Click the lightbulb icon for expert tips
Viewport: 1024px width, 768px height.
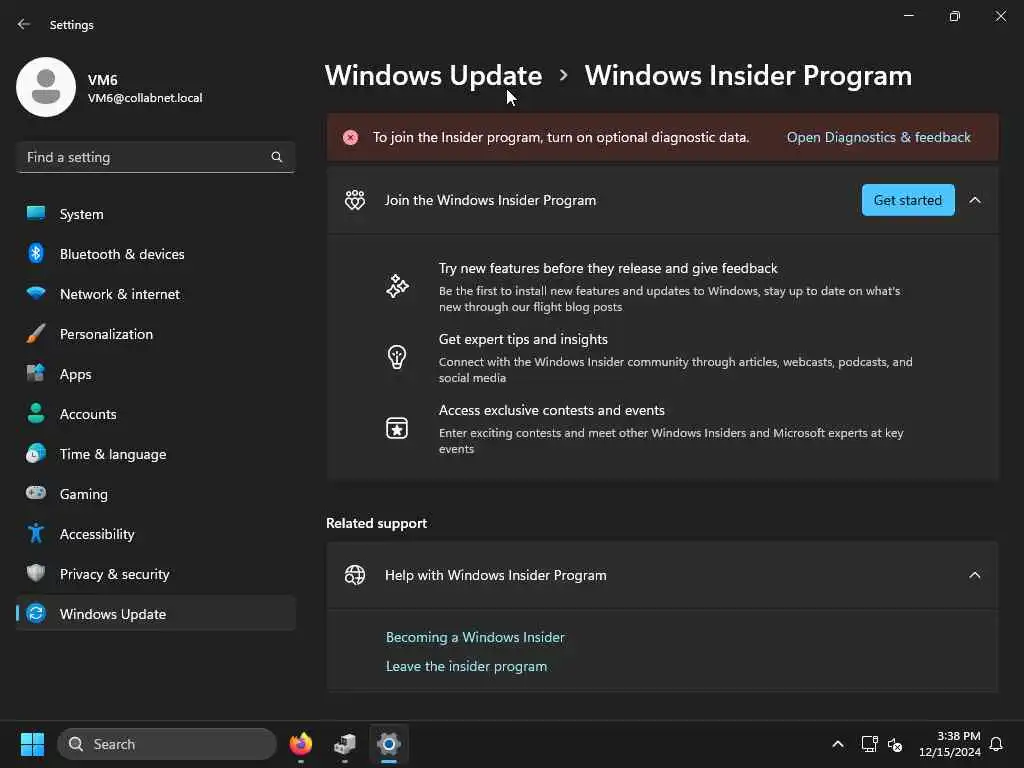pos(397,357)
